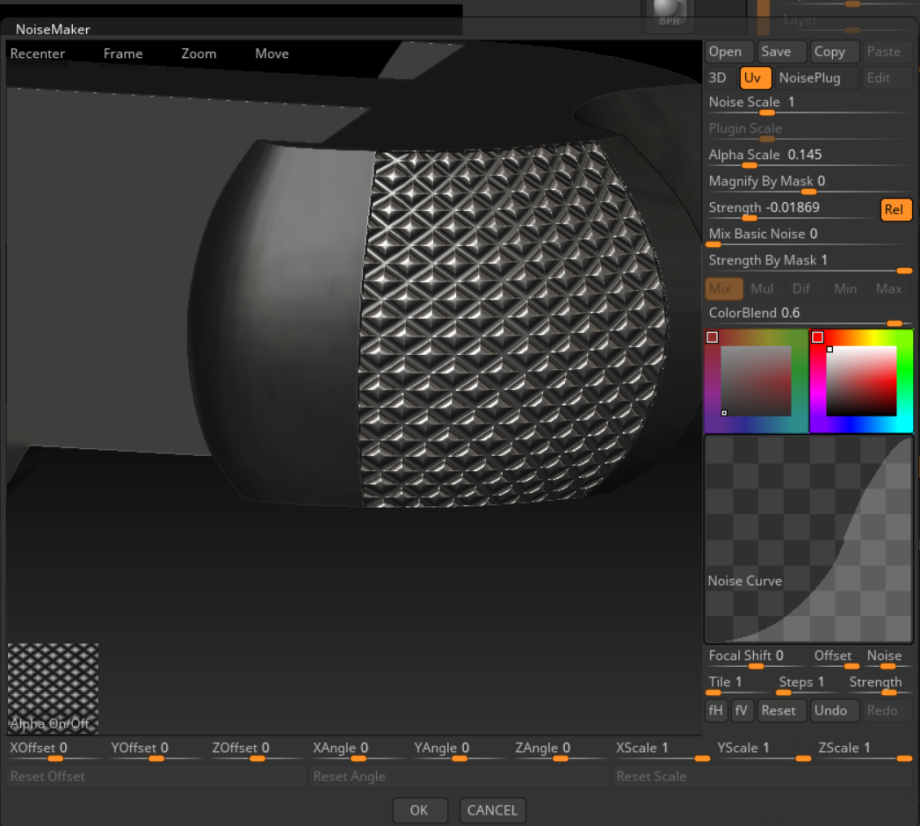
Task: Click Open to load noise file
Action: (x=725, y=52)
